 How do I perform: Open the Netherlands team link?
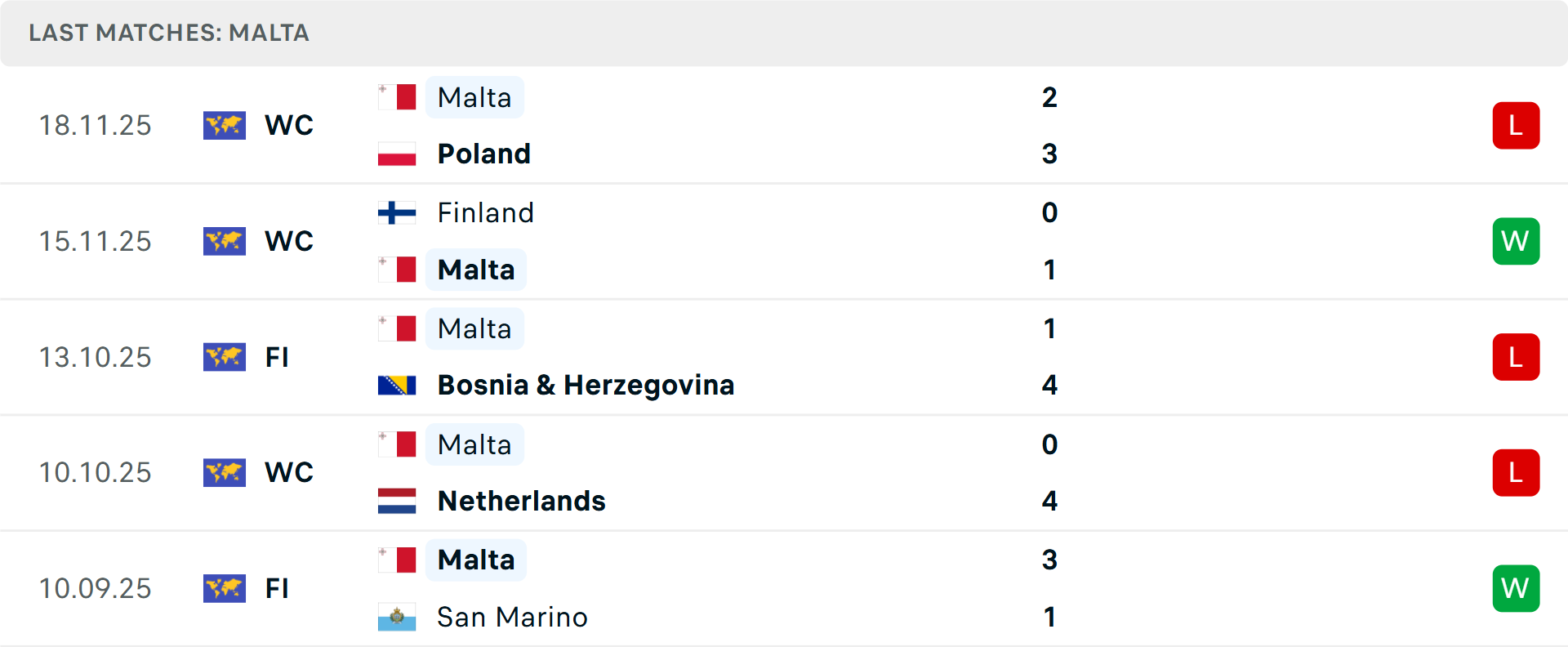pos(521,501)
